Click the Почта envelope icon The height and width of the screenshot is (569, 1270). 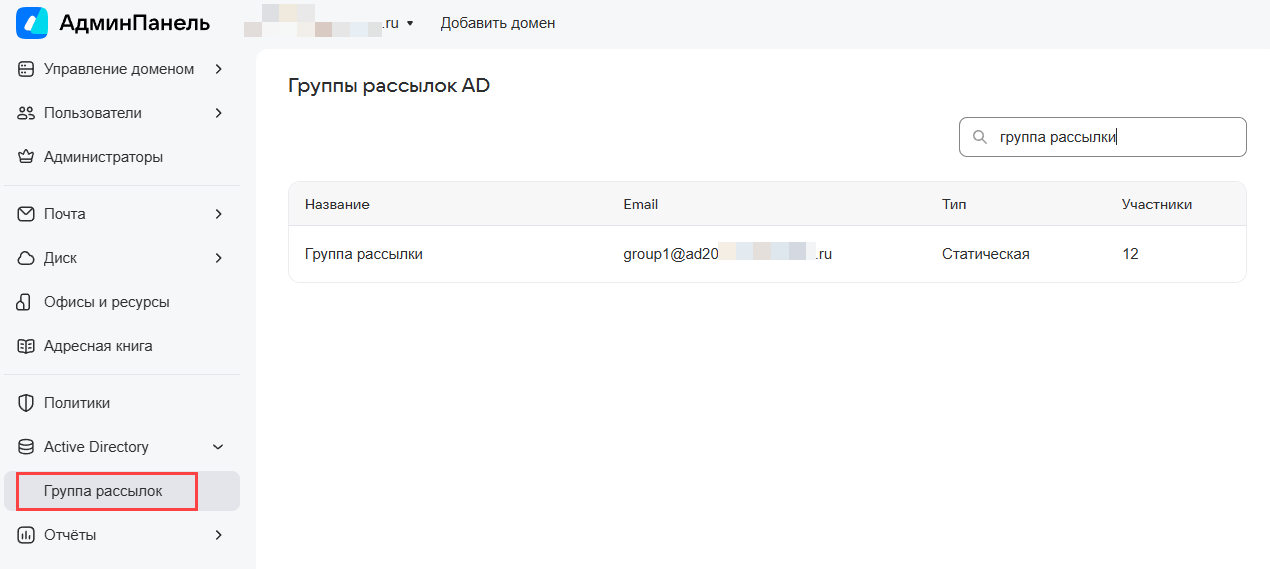click(x=26, y=214)
